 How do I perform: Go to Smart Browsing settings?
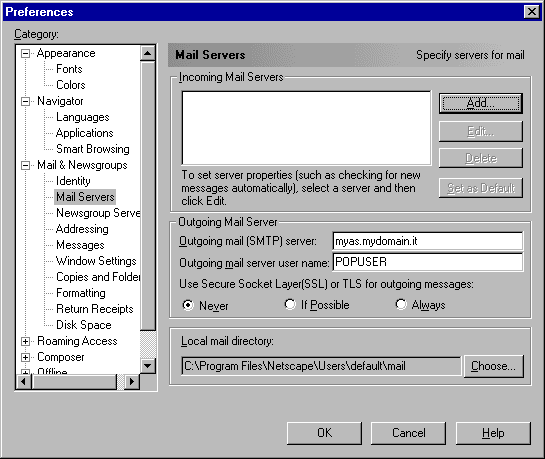pos(93,149)
